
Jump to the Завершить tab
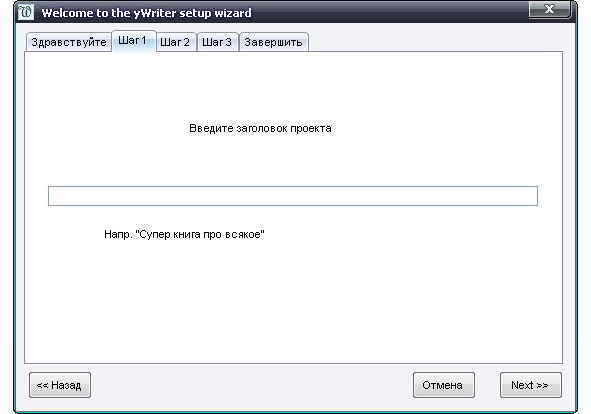tap(274, 42)
